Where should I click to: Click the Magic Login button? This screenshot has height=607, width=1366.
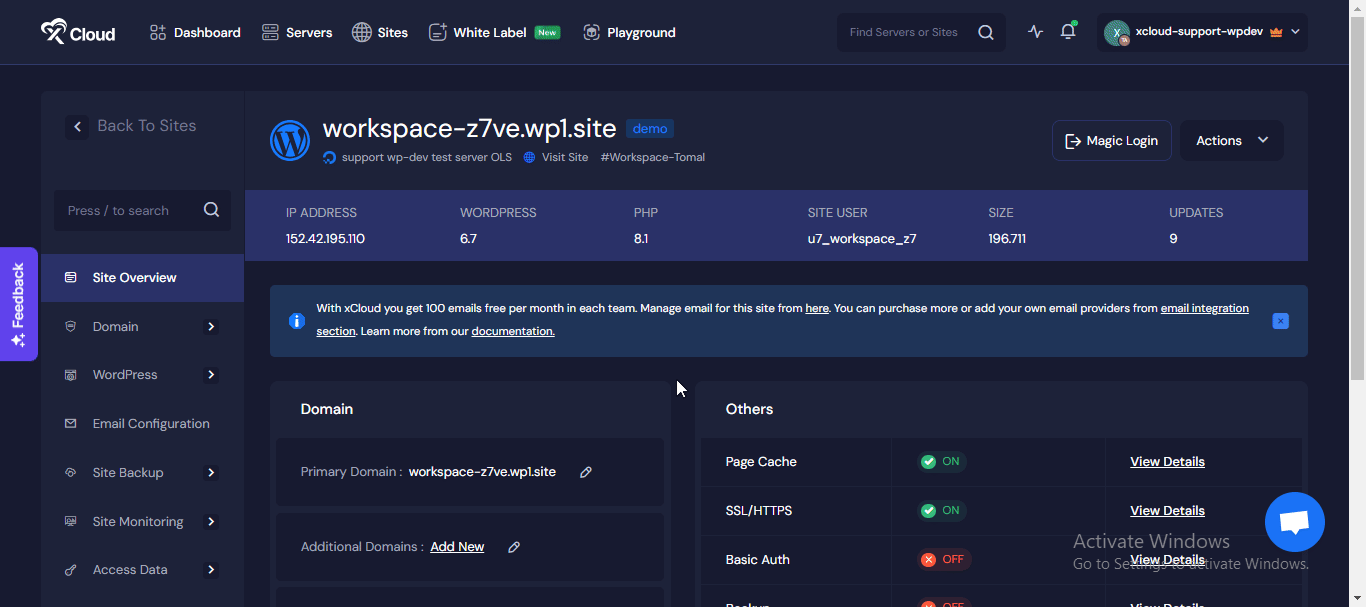coord(1111,141)
